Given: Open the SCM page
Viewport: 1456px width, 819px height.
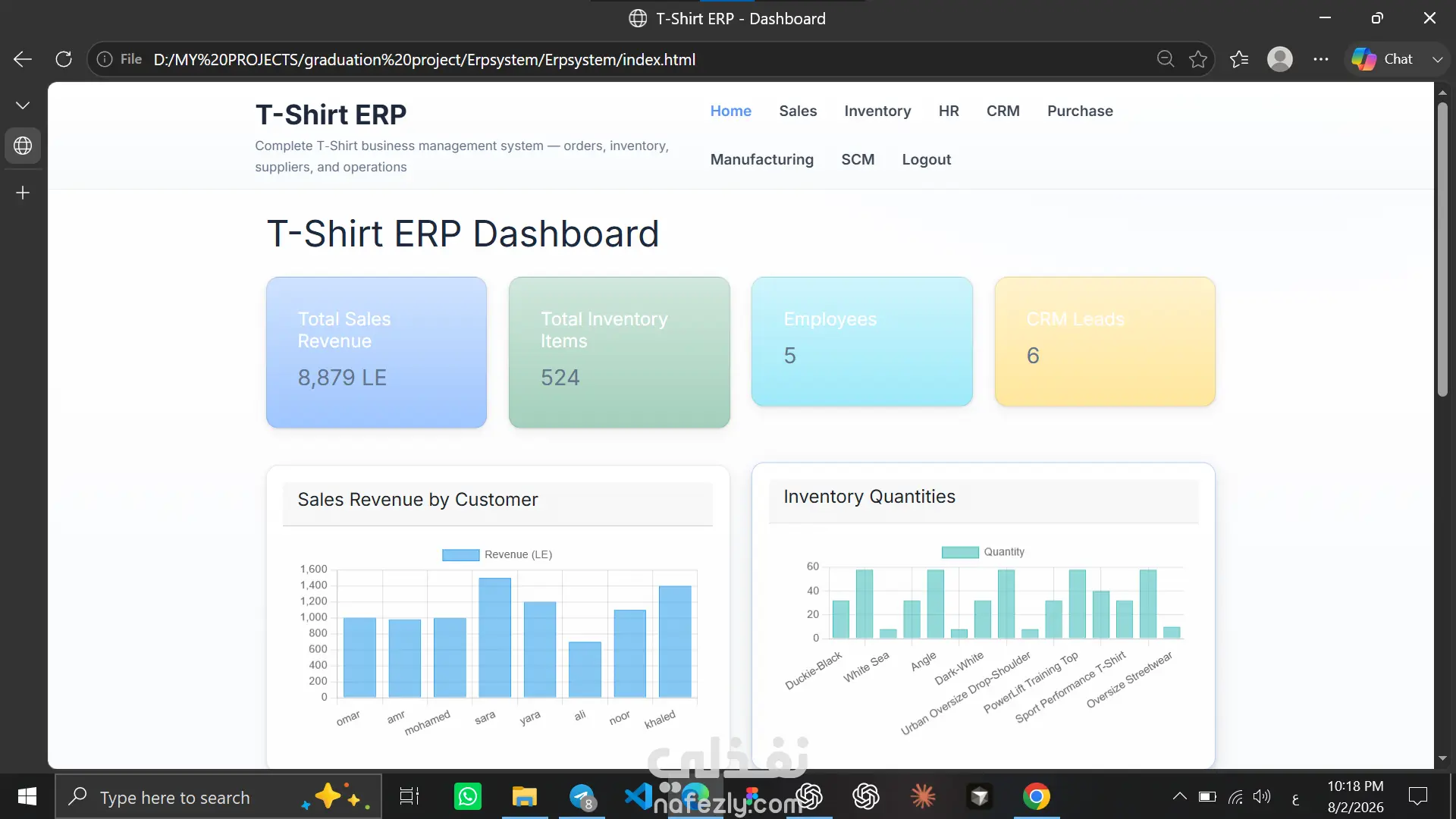Looking at the screenshot, I should click(x=858, y=159).
